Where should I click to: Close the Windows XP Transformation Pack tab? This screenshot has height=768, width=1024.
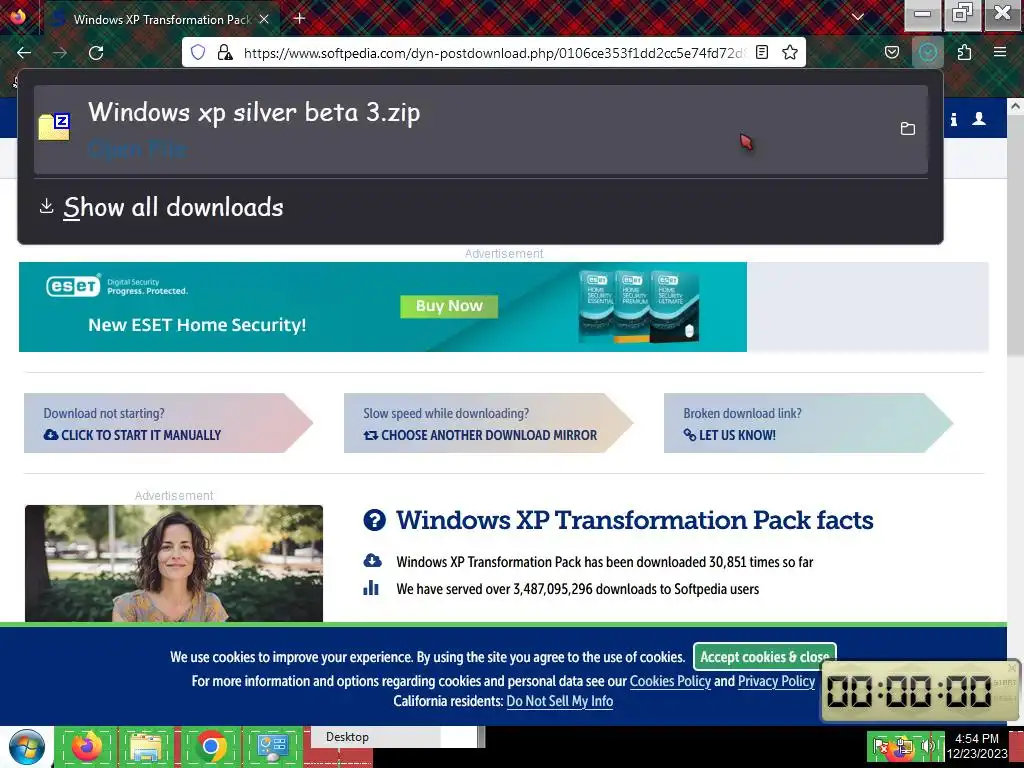pyautogui.click(x=264, y=19)
